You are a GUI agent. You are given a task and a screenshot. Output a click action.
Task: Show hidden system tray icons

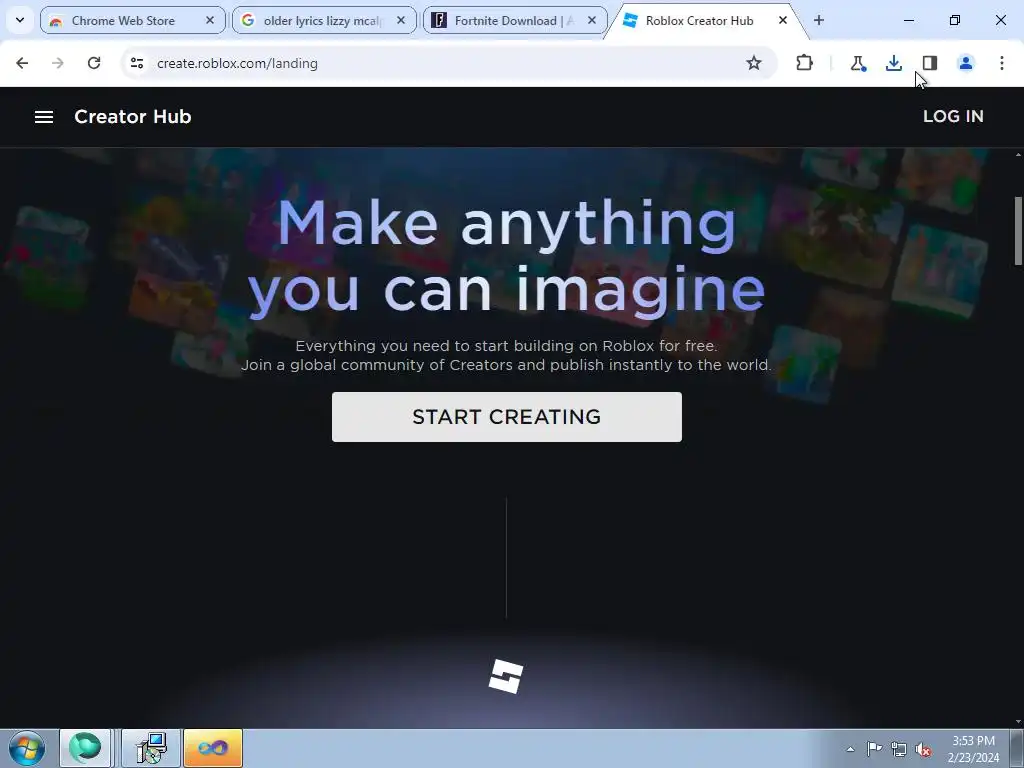tap(850, 749)
